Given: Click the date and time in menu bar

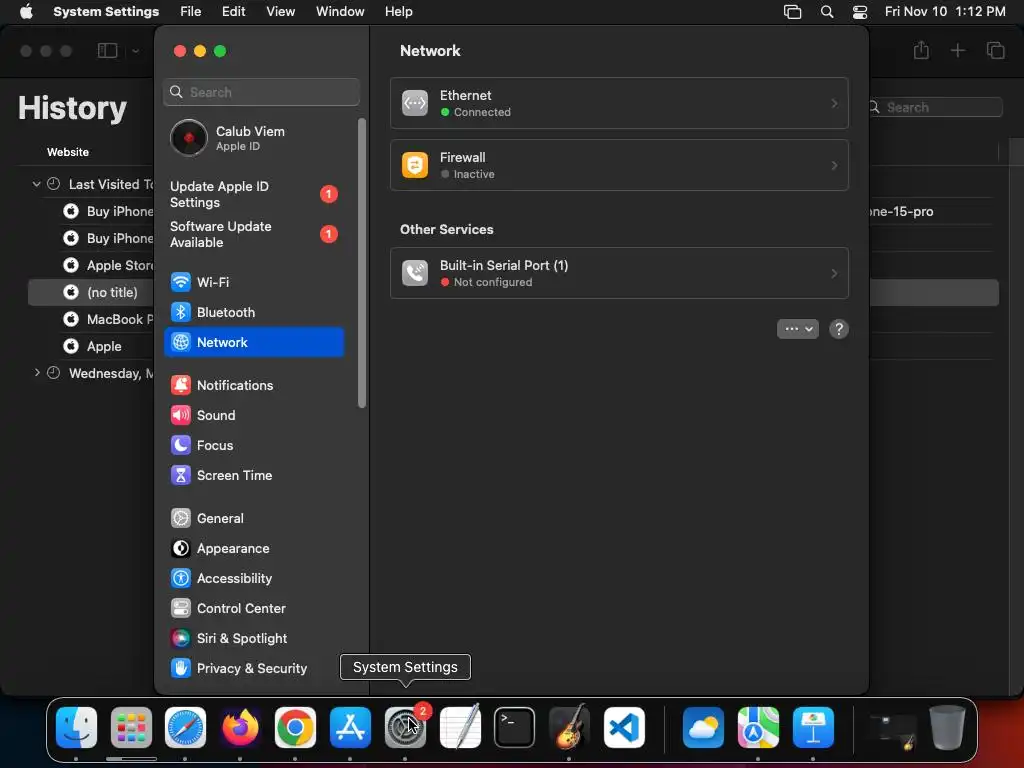Looking at the screenshot, I should click(945, 11).
